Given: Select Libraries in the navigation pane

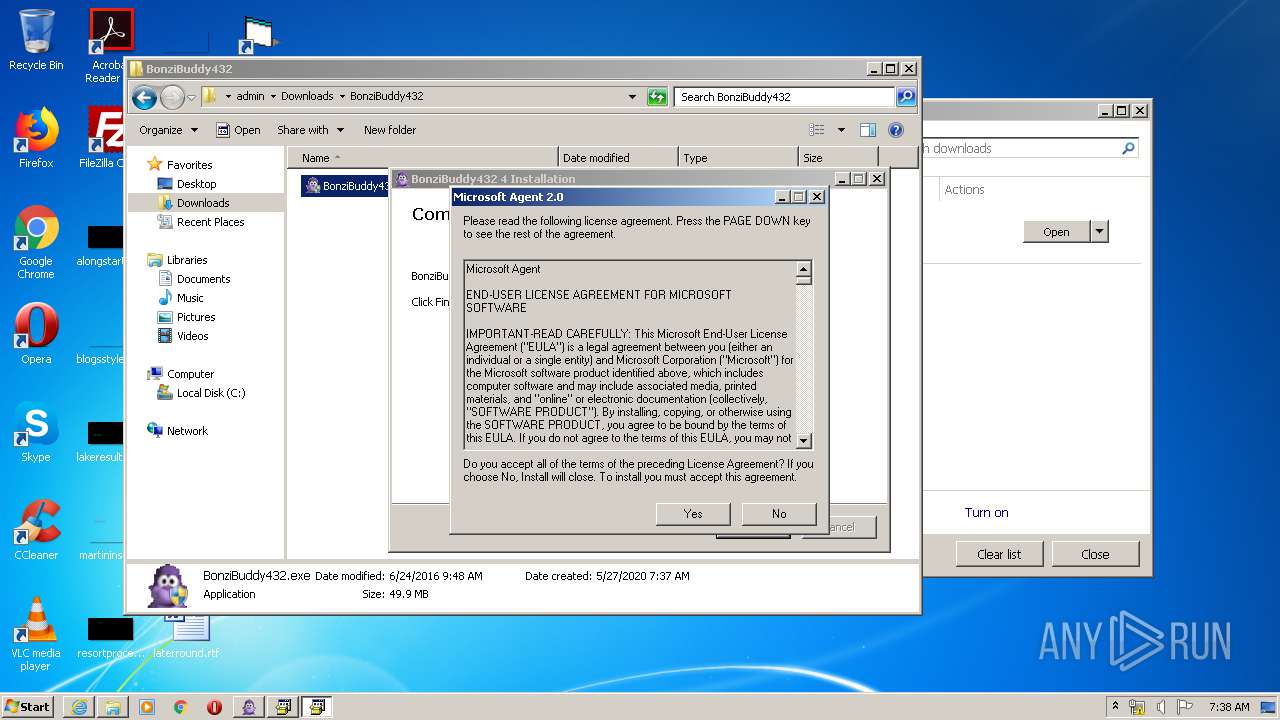Looking at the screenshot, I should (x=178, y=260).
